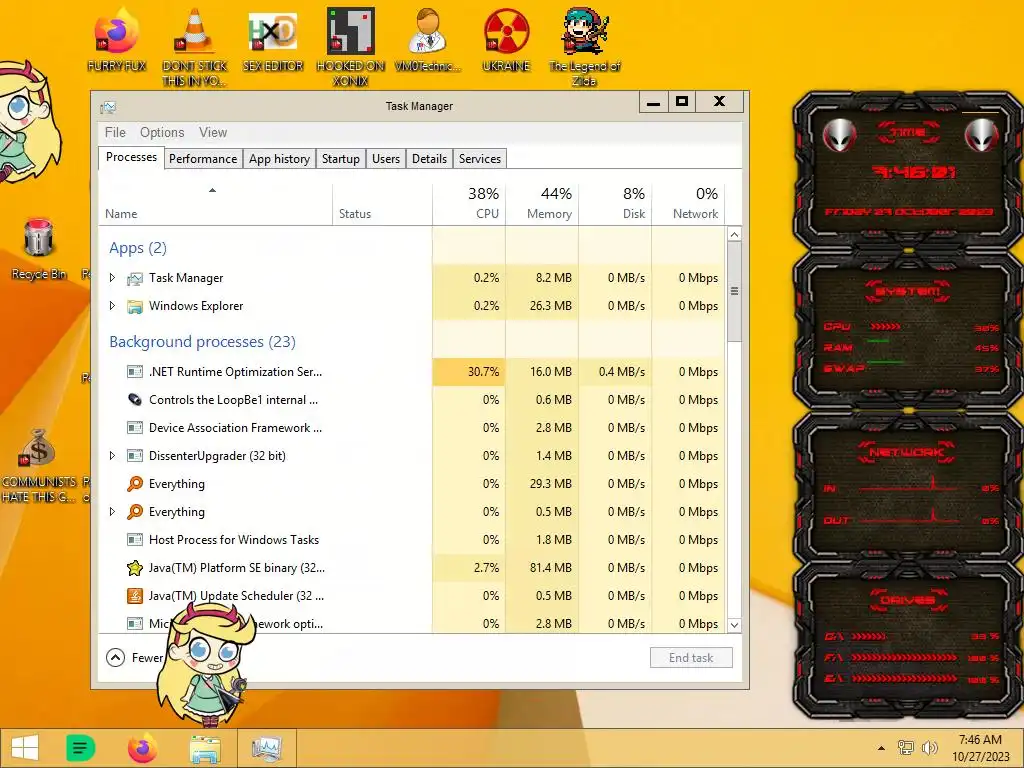Open the green notes app in taskbar
1024x768 pixels.
(x=80, y=748)
